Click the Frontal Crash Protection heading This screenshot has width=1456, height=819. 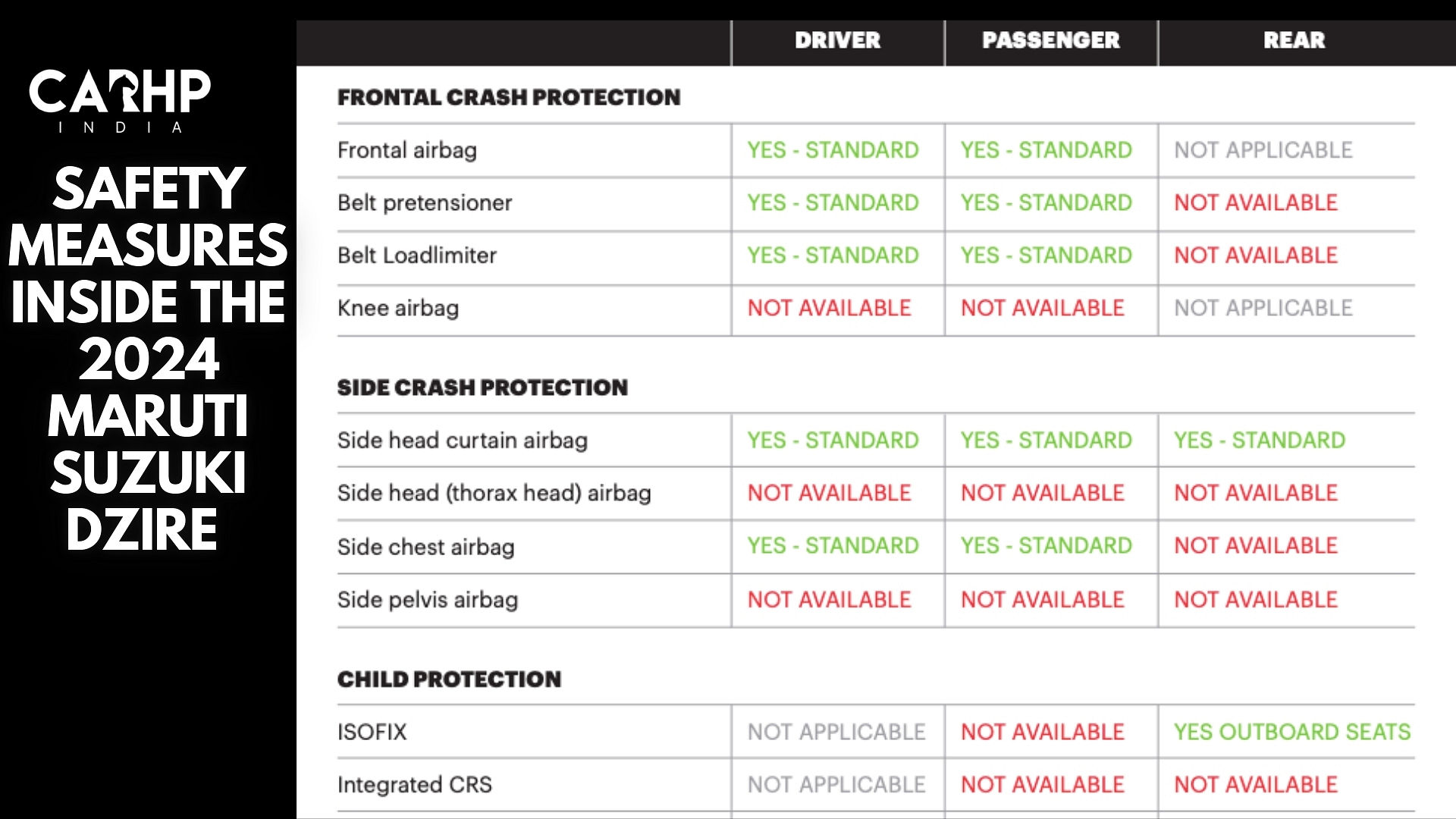pos(509,97)
